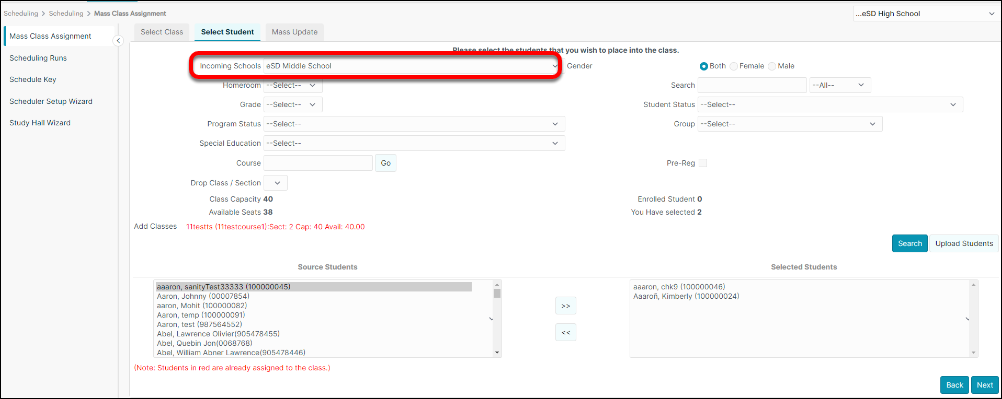Open the Group dropdown
This screenshot has width=1002, height=399.
[x=790, y=124]
